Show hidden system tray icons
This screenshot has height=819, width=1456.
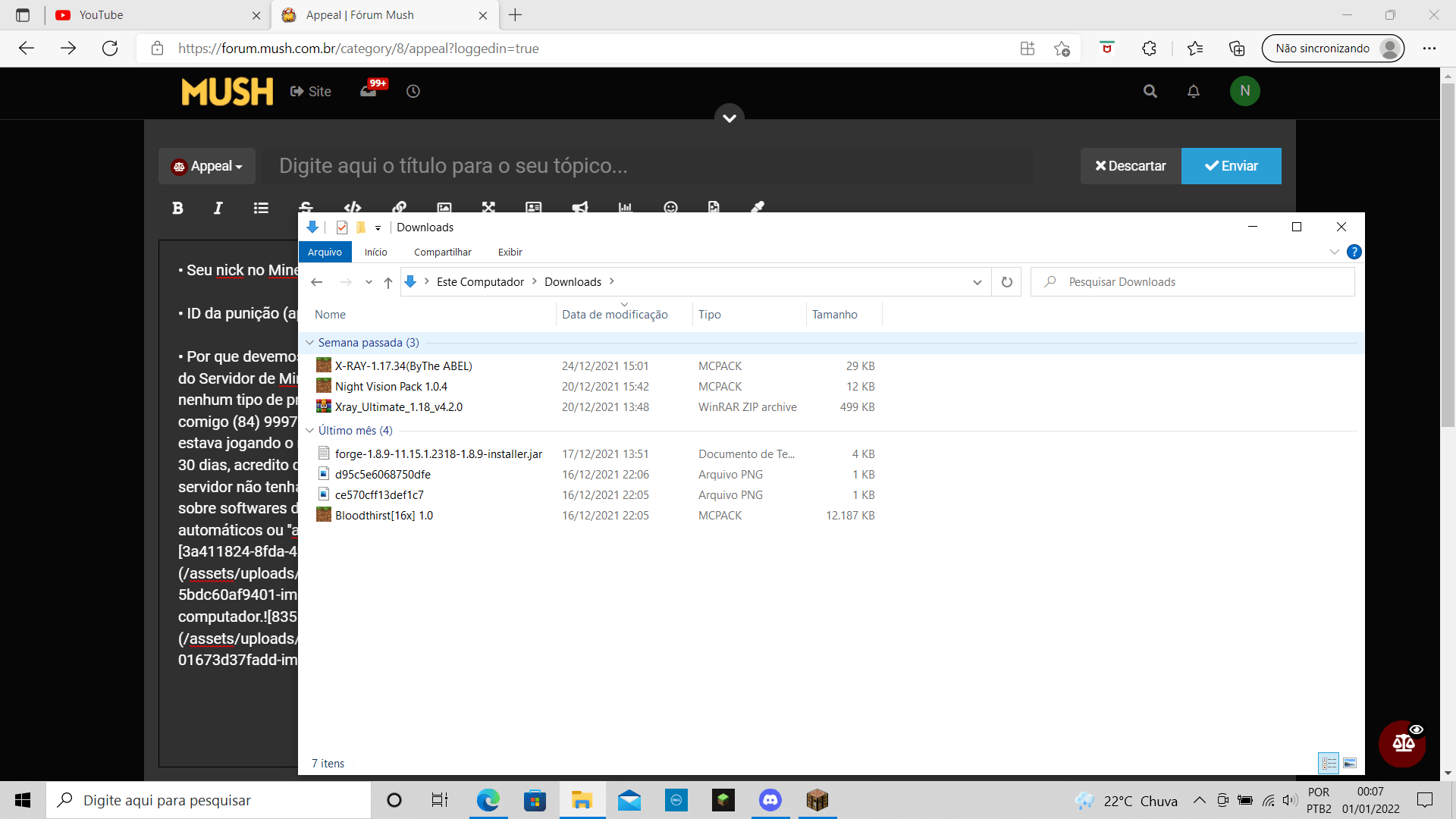pyautogui.click(x=1200, y=800)
